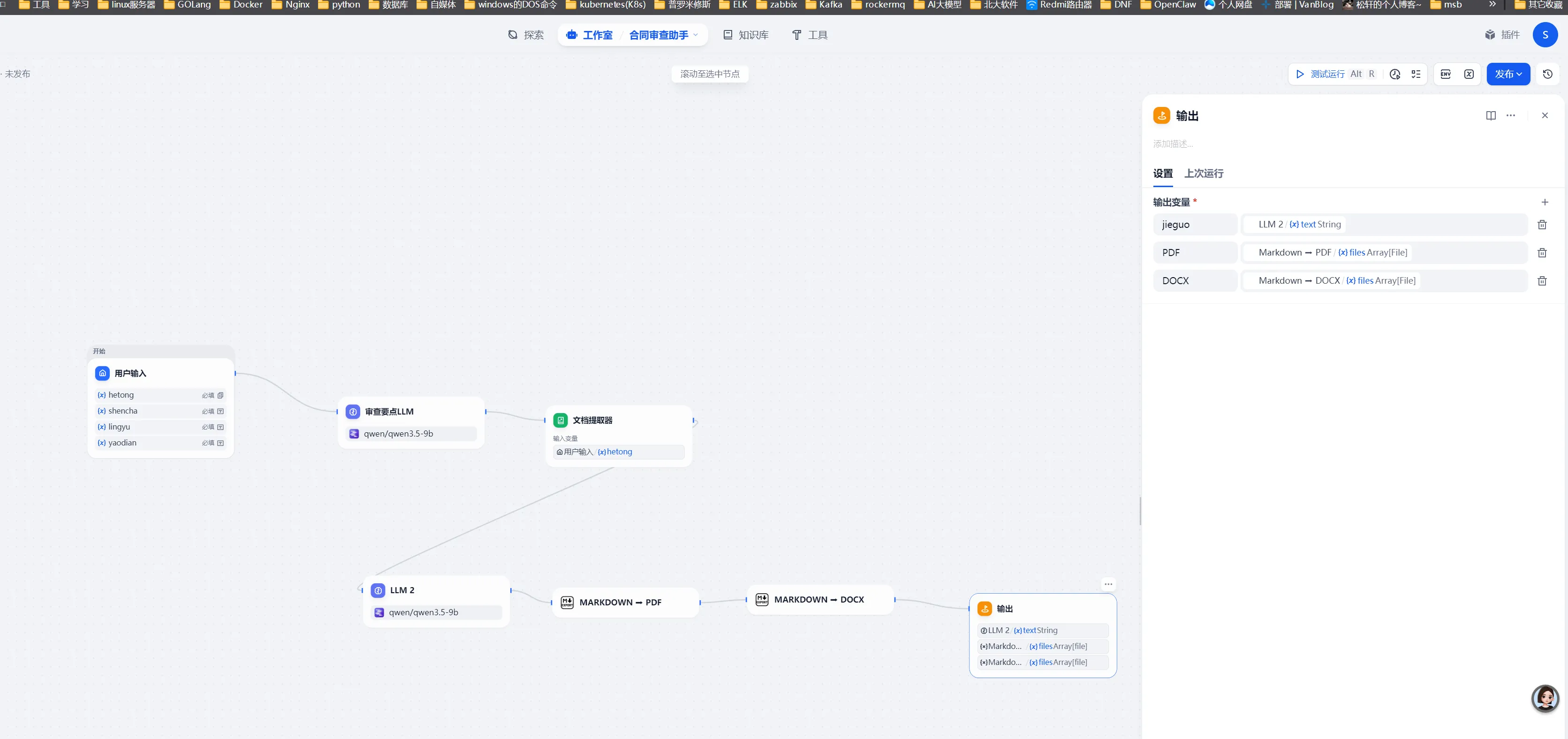
Task: Click plus icon to add output variable
Action: click(x=1544, y=202)
